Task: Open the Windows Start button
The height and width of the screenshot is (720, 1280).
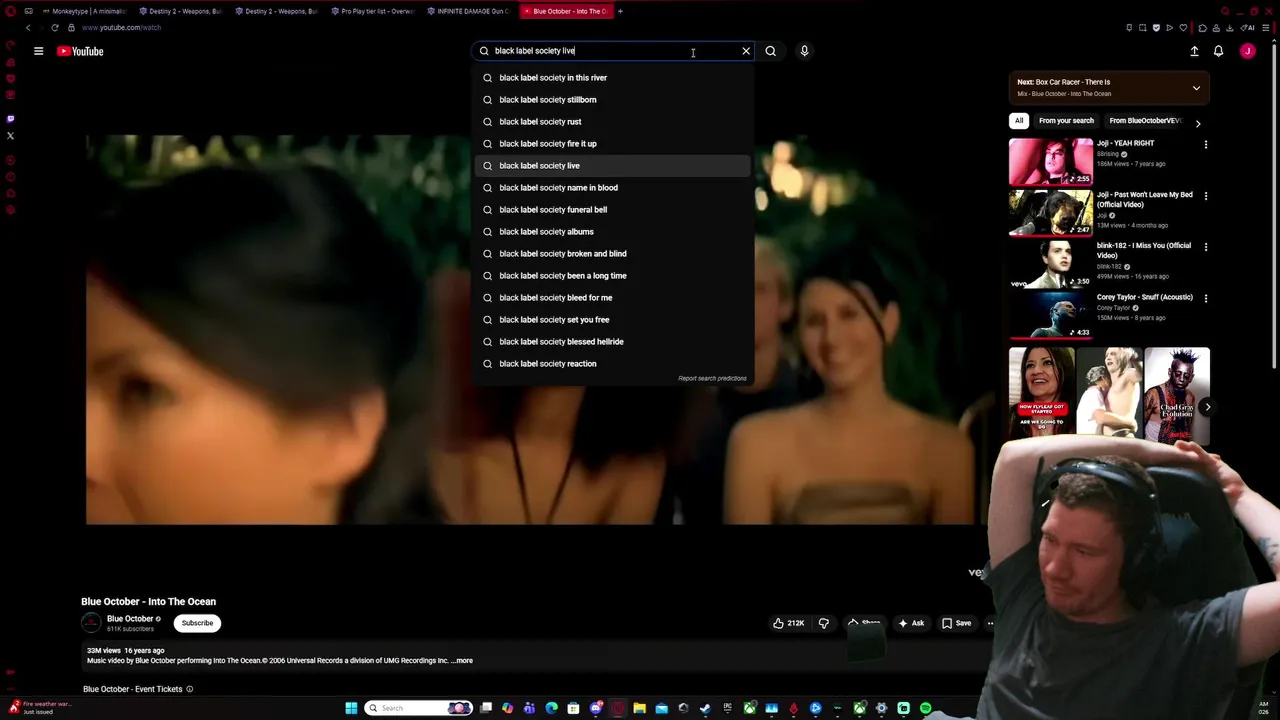Action: click(351, 708)
